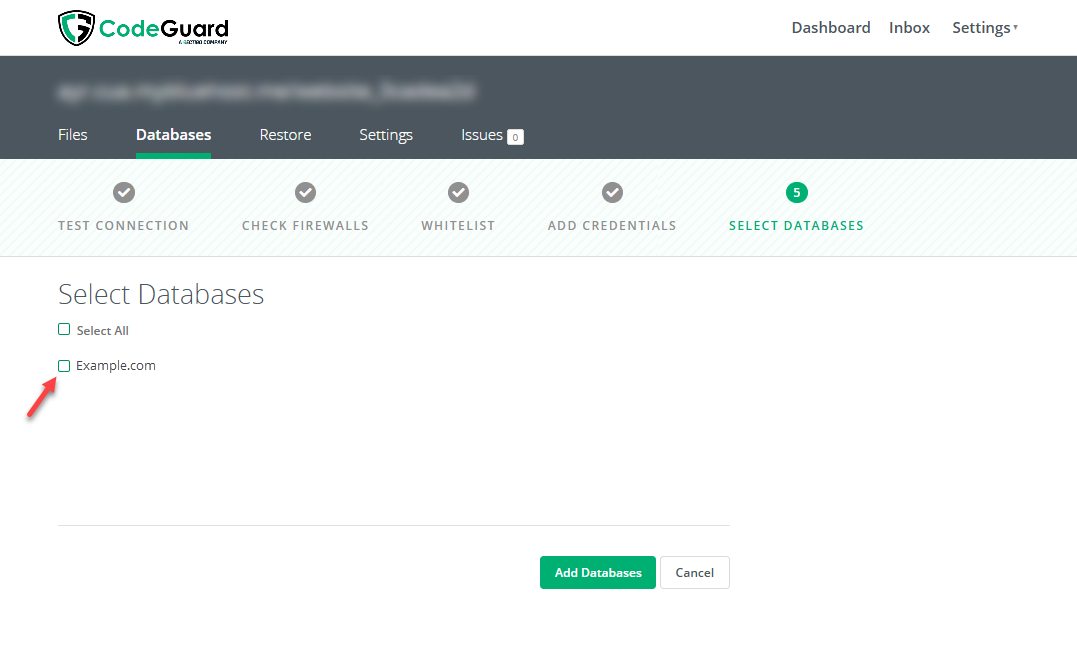
Task: Click the Issues count badge
Action: (x=515, y=137)
